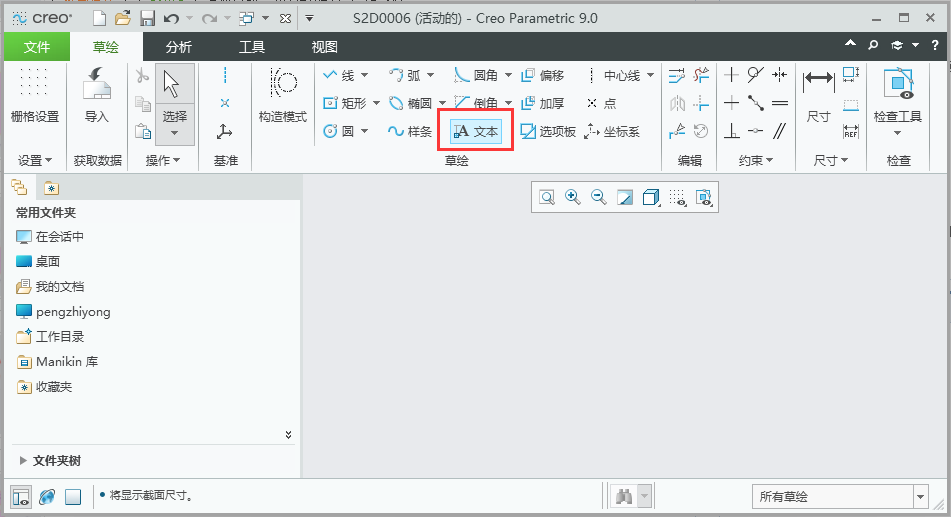The image size is (951, 517).
Task: Open the 我的文档 folder
Action: tap(50, 286)
